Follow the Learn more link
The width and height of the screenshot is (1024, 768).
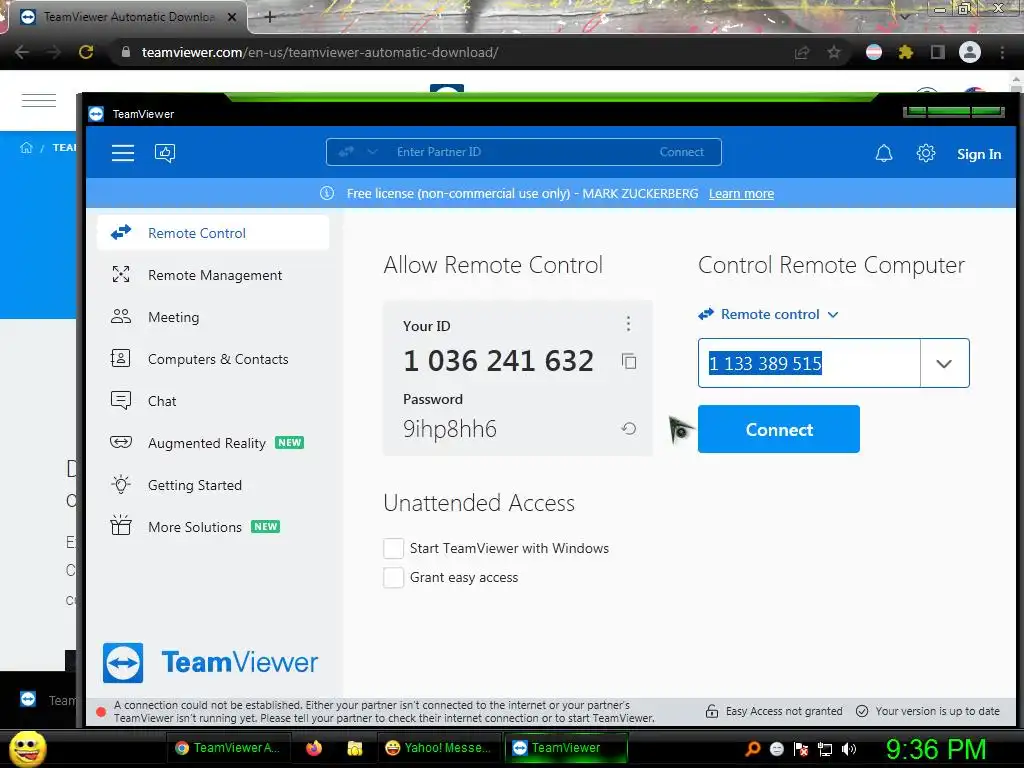tap(741, 193)
